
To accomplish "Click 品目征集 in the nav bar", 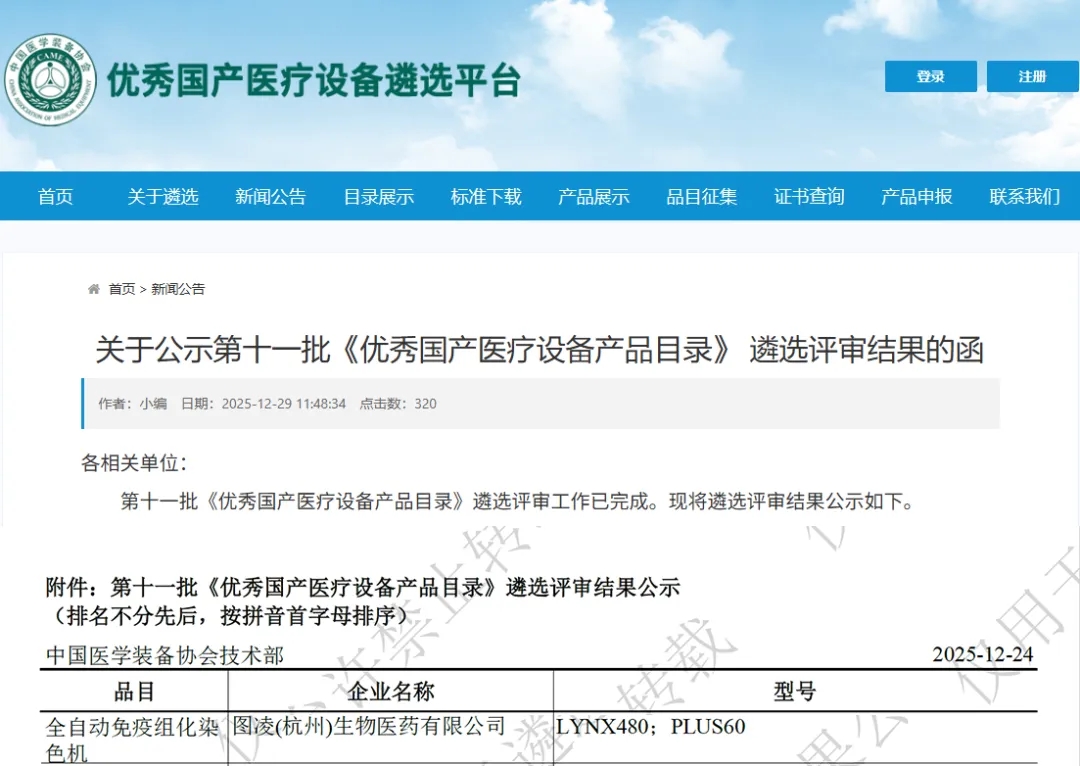I will (x=702, y=197).
